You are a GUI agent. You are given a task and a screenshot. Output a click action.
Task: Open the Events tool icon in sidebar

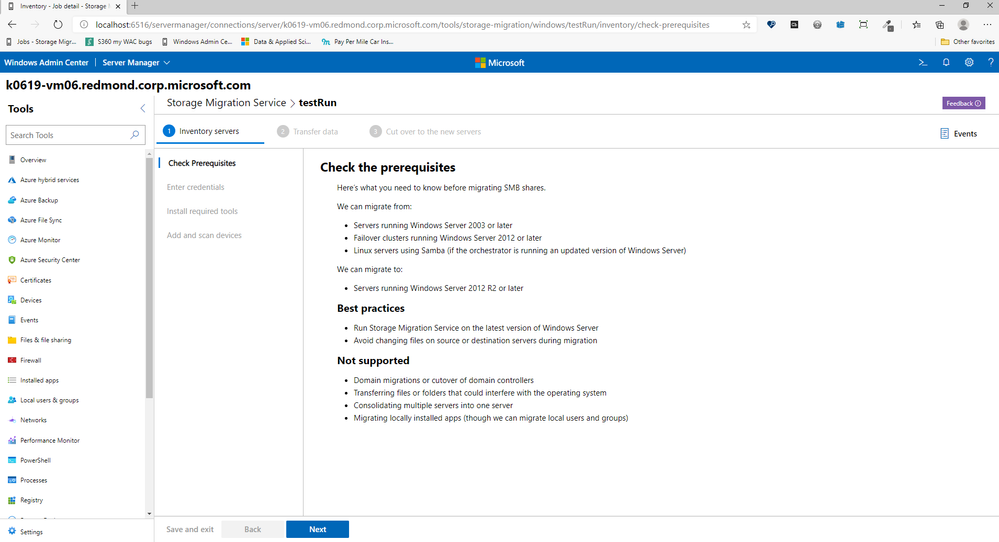tap(11, 320)
